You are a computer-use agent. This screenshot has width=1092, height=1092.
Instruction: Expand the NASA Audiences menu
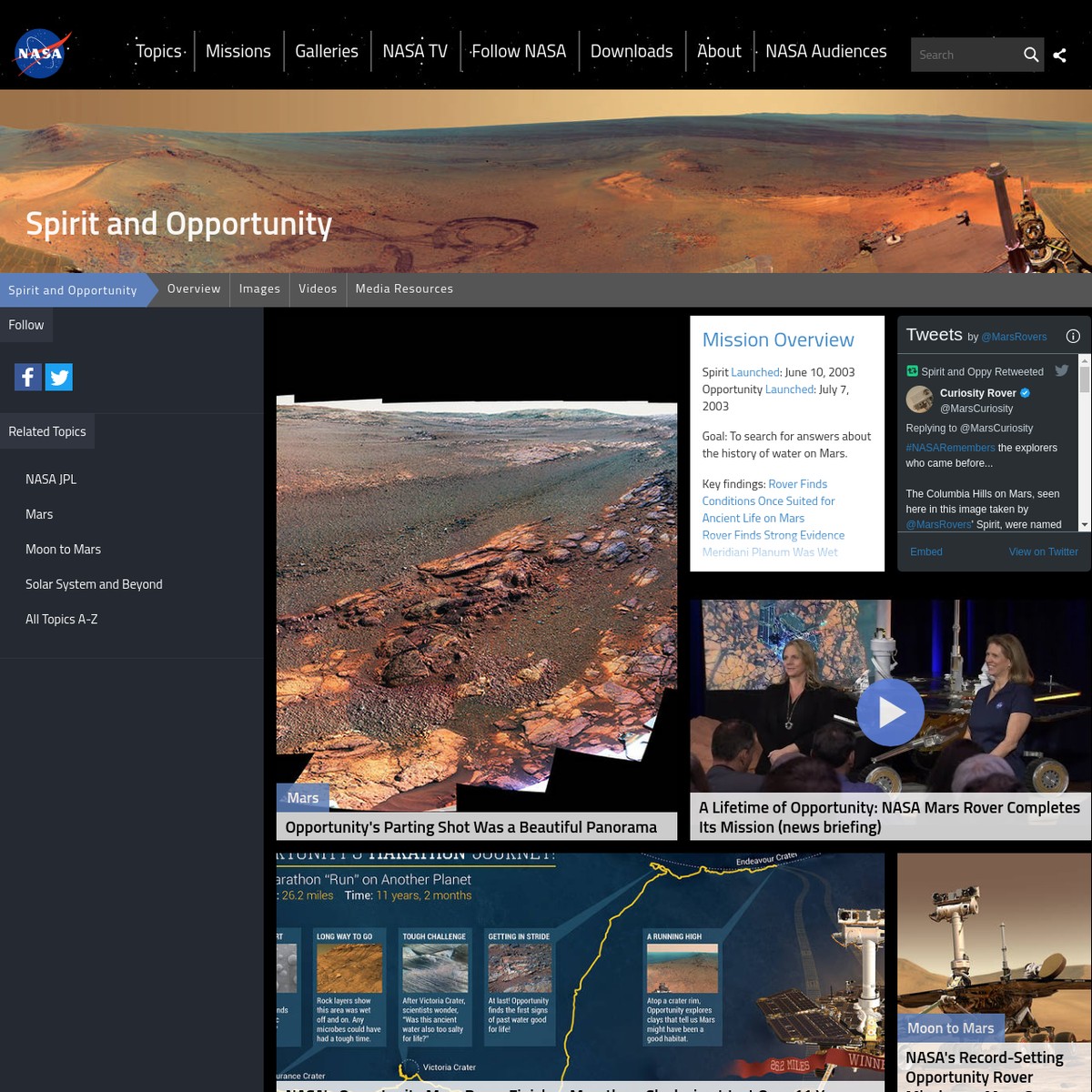(825, 52)
